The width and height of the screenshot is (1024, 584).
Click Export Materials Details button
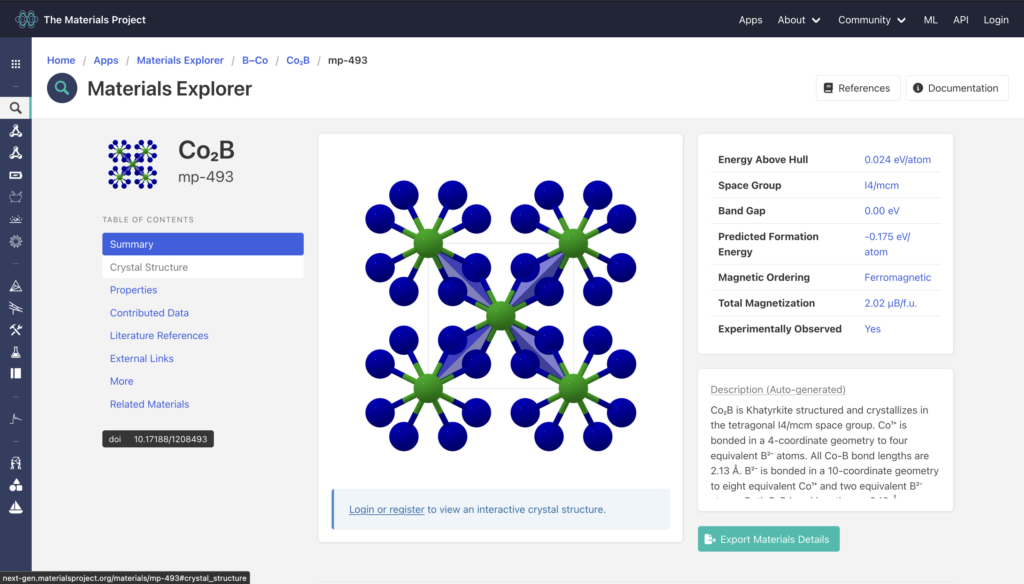(x=768, y=539)
